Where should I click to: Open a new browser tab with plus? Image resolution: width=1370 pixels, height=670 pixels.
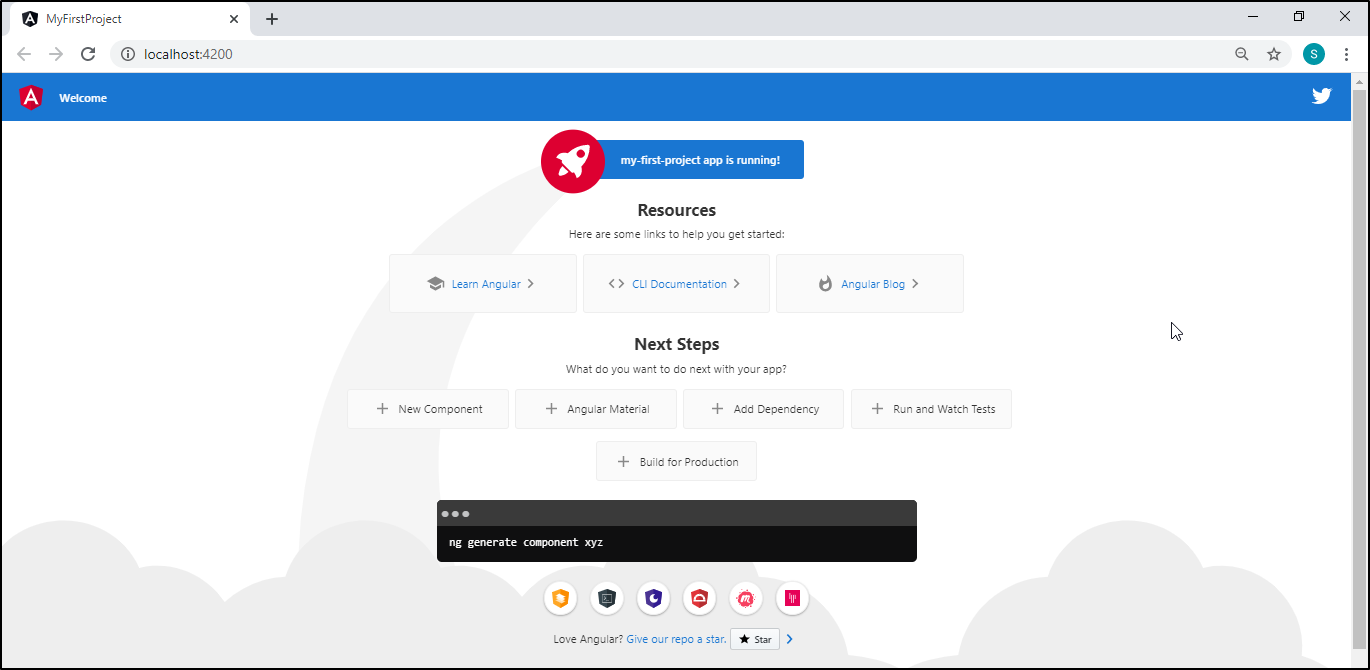[272, 19]
